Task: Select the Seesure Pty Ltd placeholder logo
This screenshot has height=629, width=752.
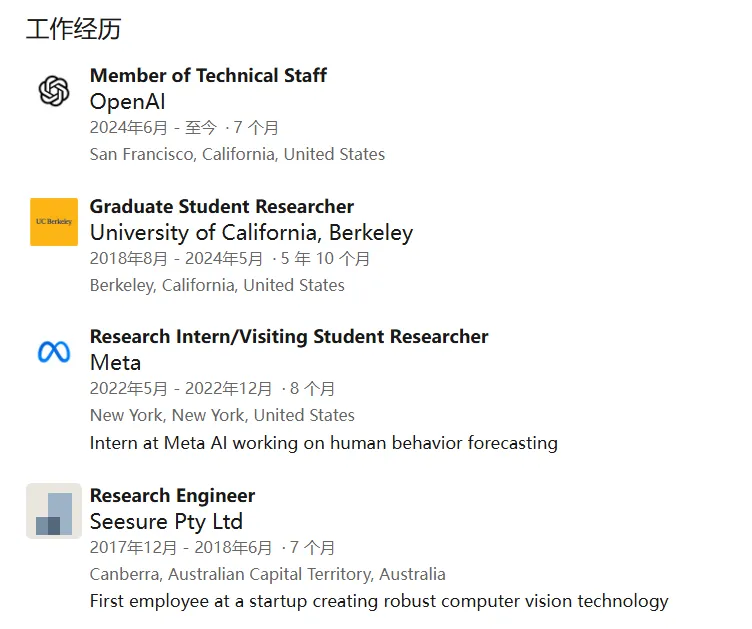Action: tap(54, 511)
